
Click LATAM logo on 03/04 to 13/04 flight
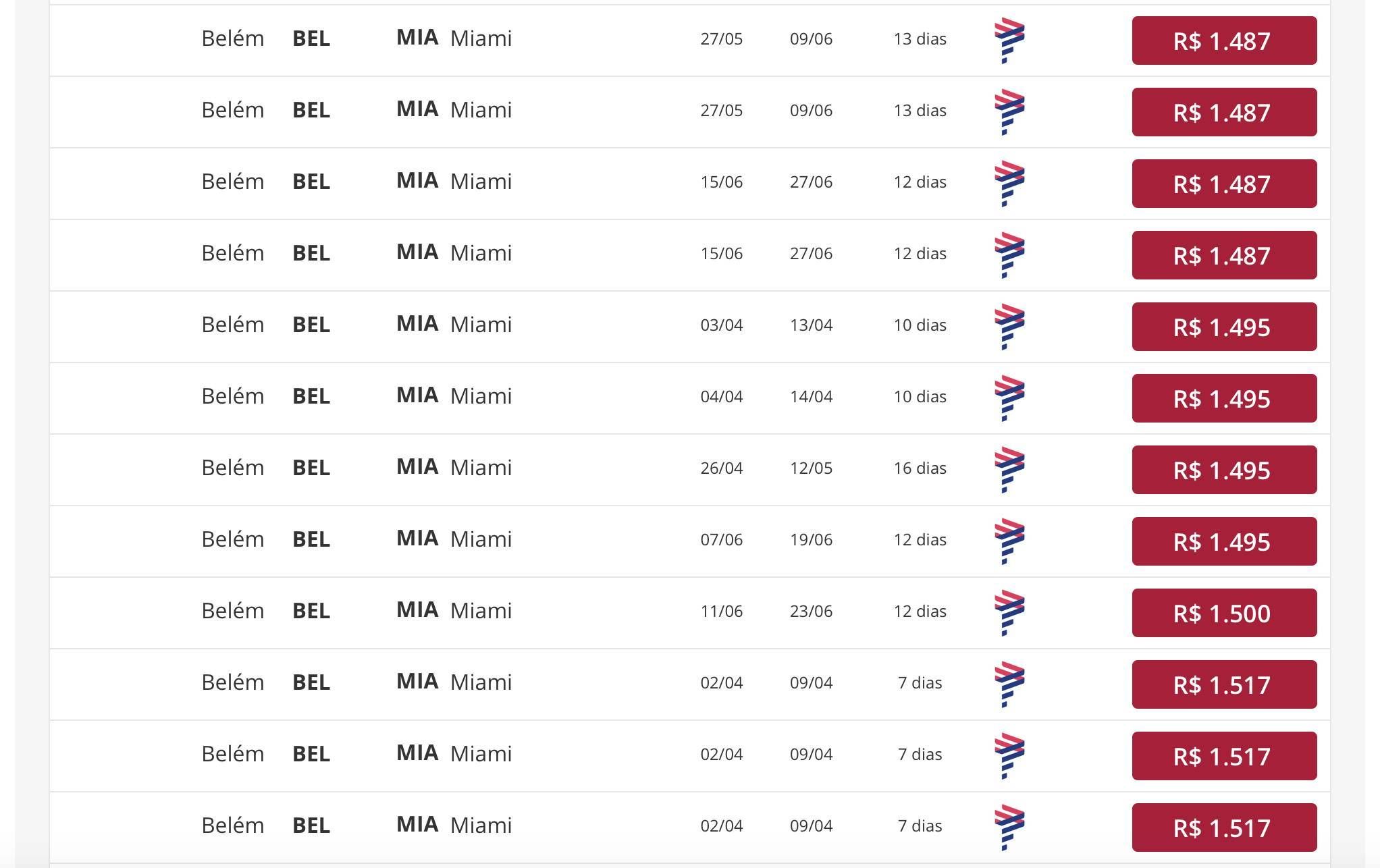point(1009,327)
